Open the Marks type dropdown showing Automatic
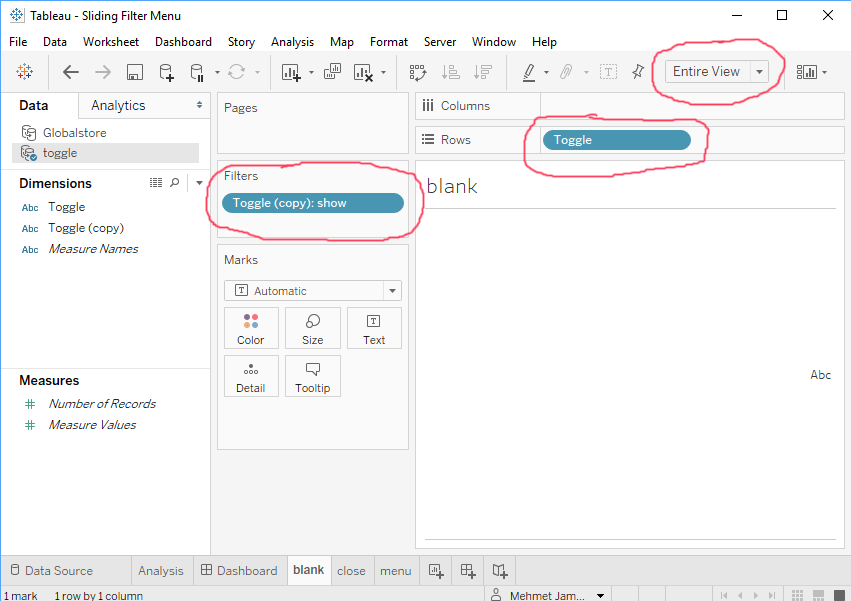This screenshot has height=601, width=851. [312, 289]
